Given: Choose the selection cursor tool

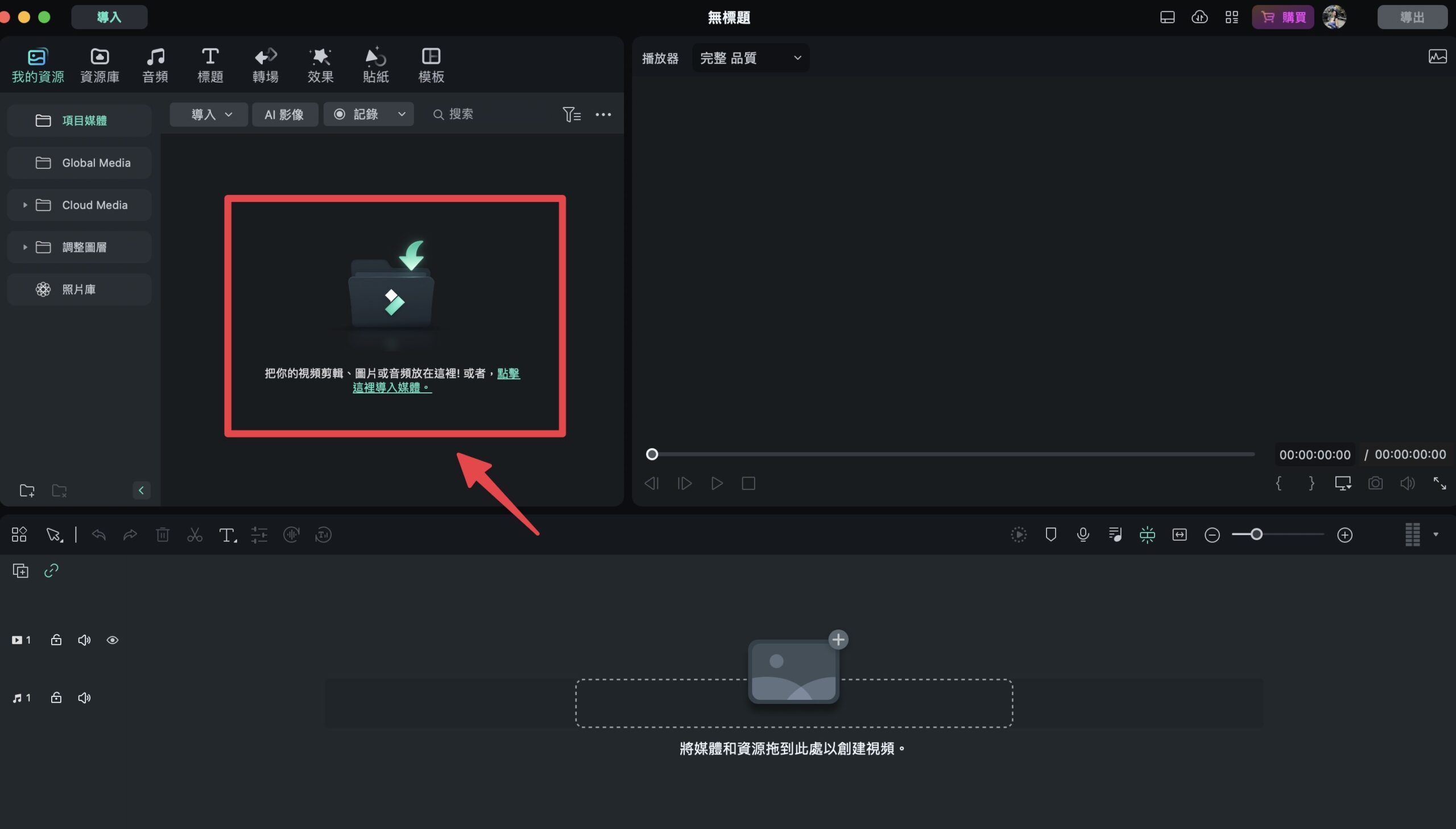Looking at the screenshot, I should pos(53,534).
